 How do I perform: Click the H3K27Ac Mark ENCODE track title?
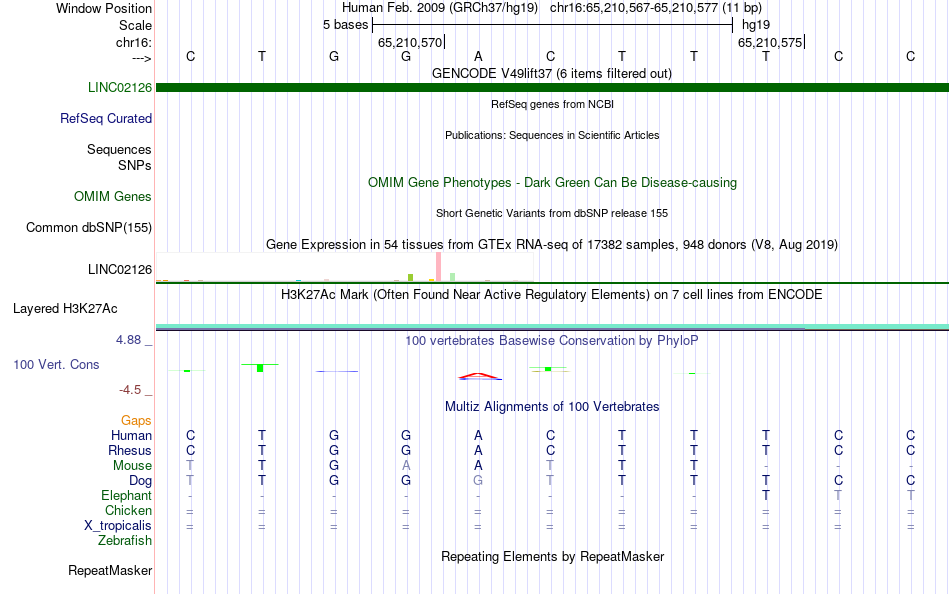[552, 295]
